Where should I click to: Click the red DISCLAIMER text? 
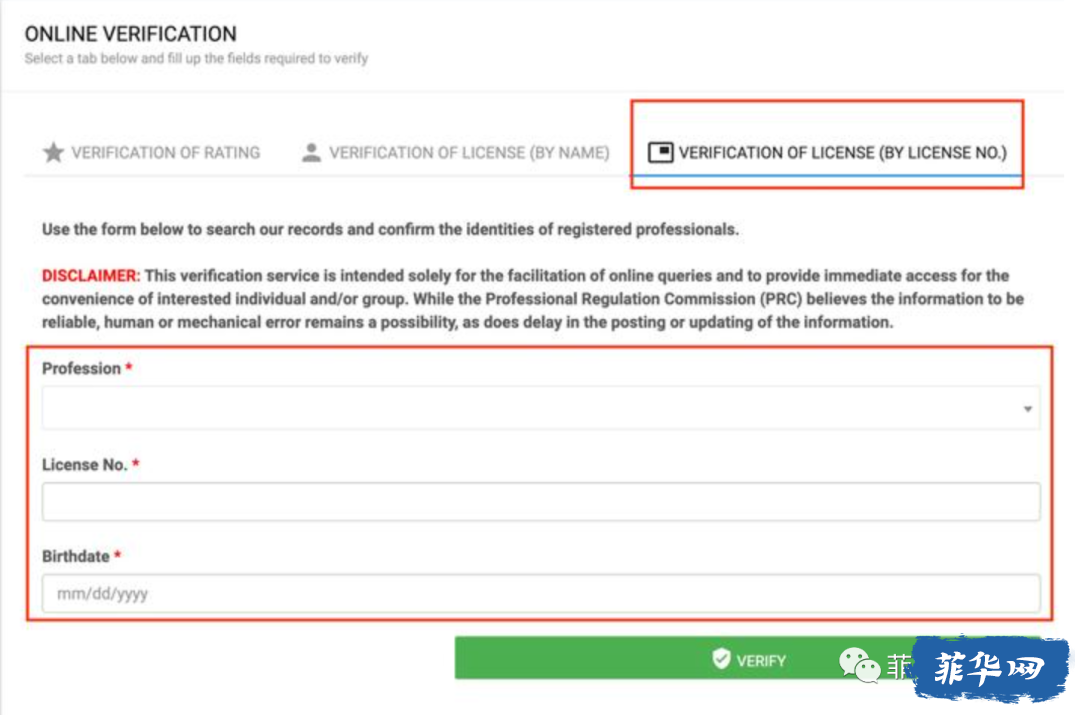(91, 276)
